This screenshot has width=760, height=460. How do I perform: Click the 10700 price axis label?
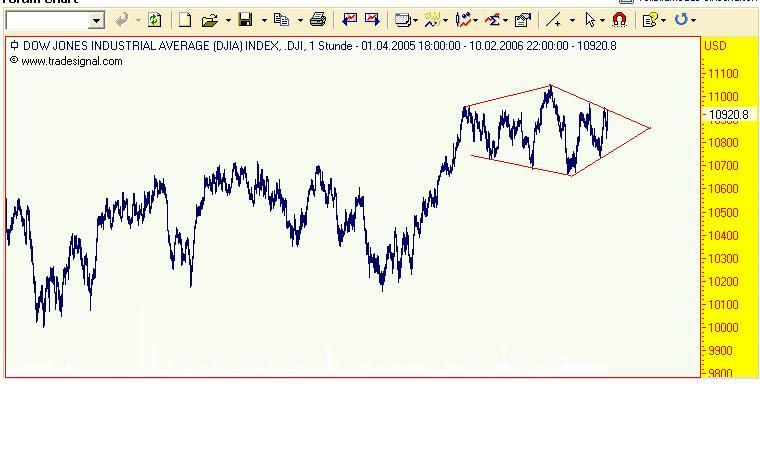coord(723,166)
